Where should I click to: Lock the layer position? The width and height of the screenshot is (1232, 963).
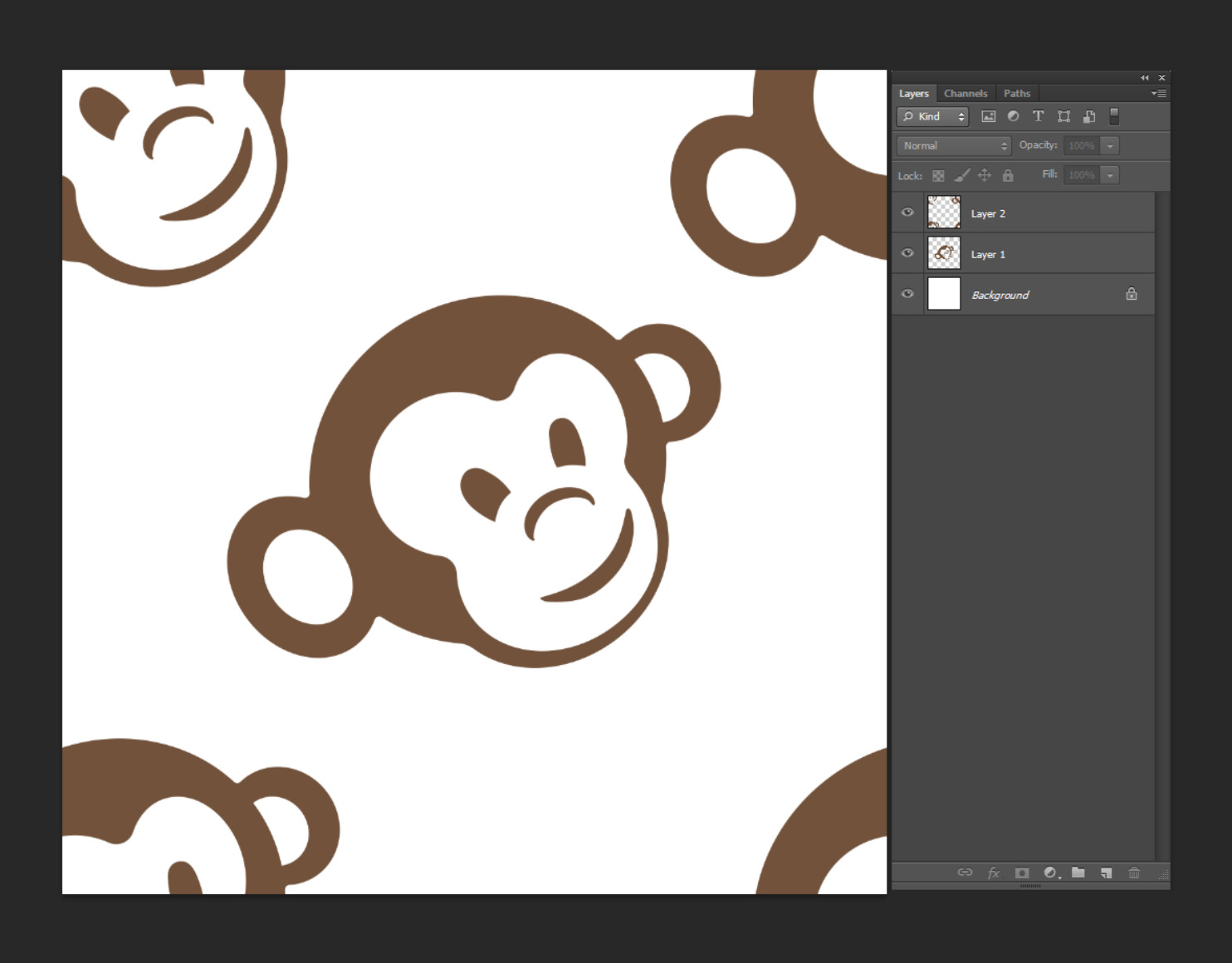click(985, 175)
